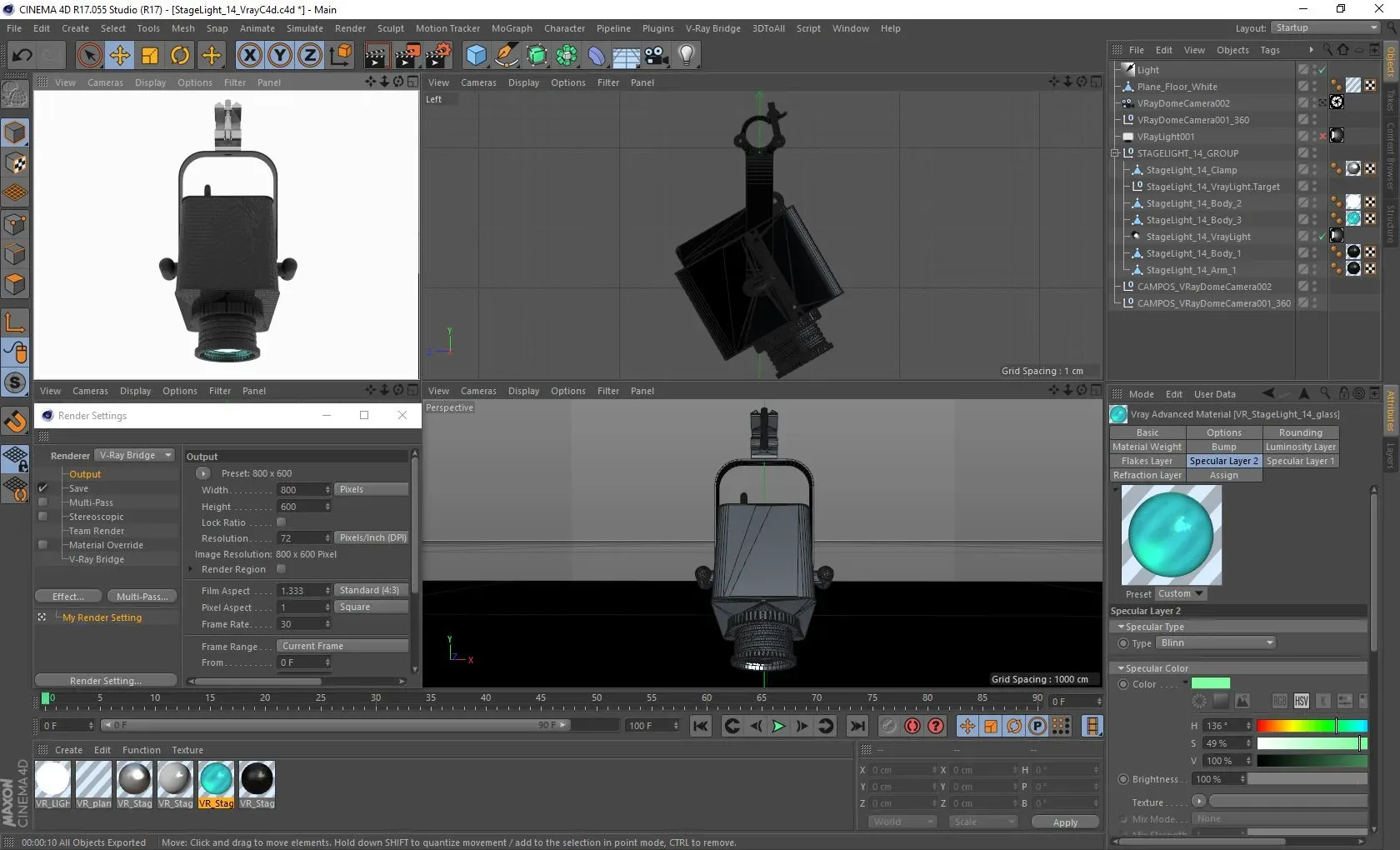
Task: Open the Pixels unit dropdown for Width
Action: pos(372,490)
